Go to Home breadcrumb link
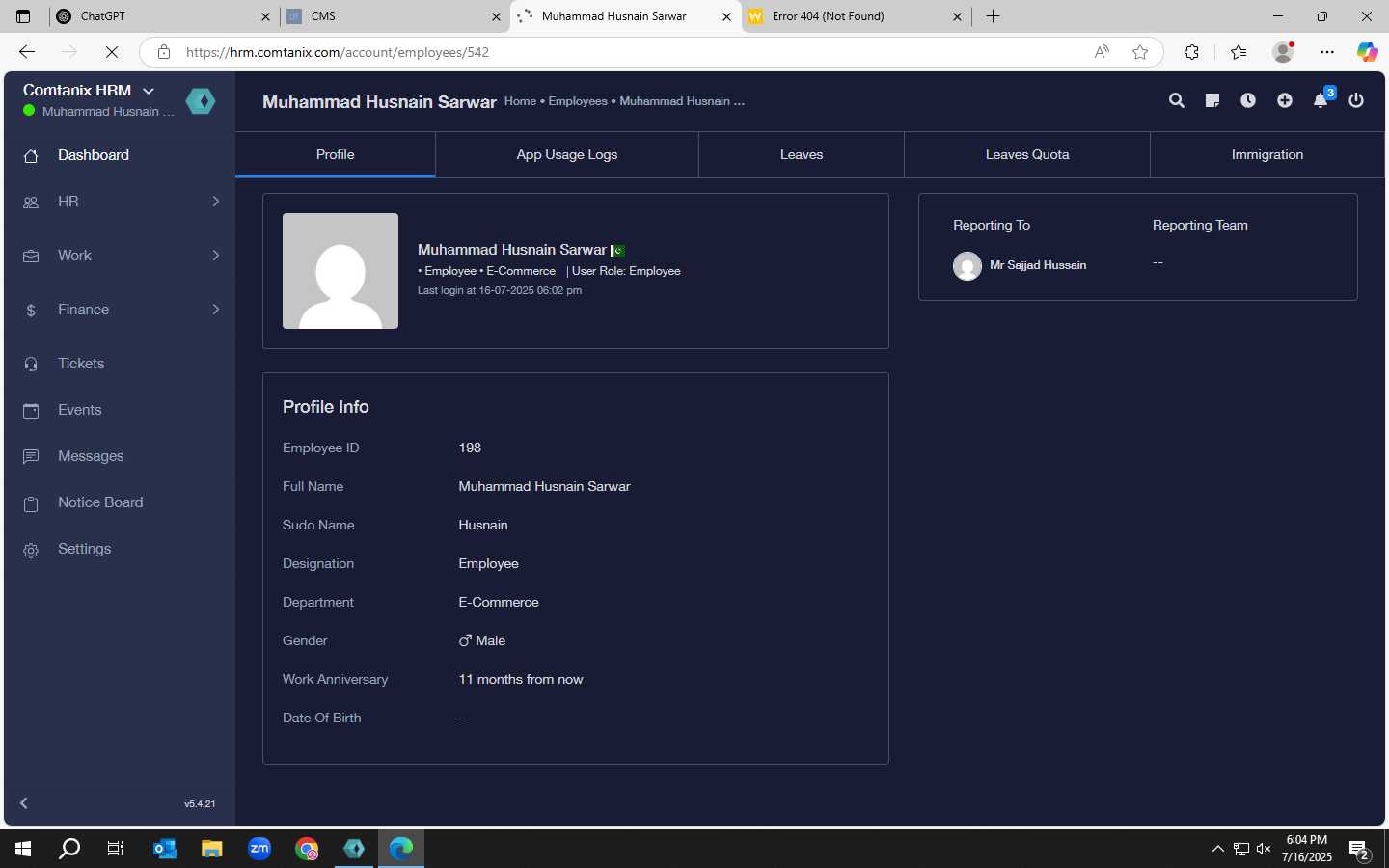 pyautogui.click(x=520, y=101)
